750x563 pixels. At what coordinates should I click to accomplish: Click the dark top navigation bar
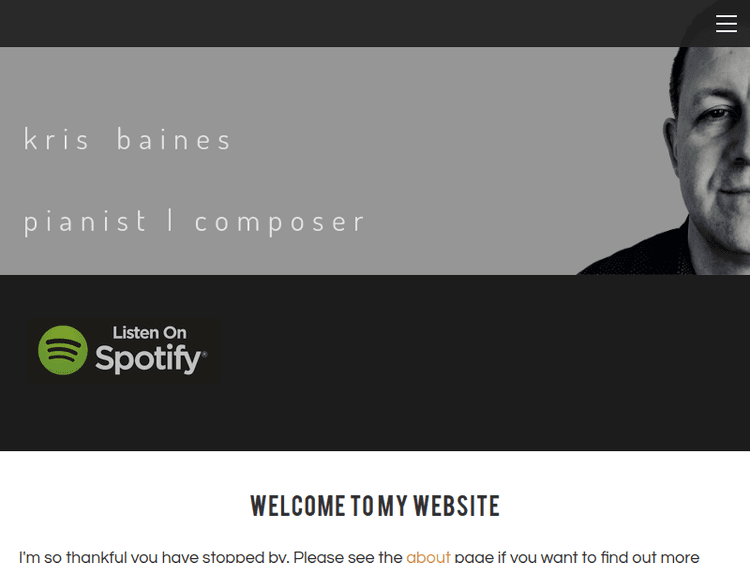point(350,24)
